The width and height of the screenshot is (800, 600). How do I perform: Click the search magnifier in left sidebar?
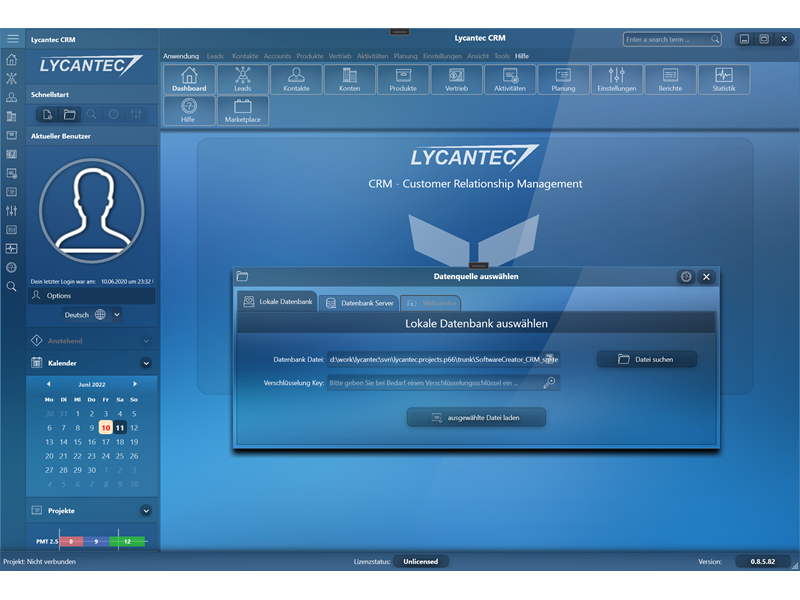[12, 286]
